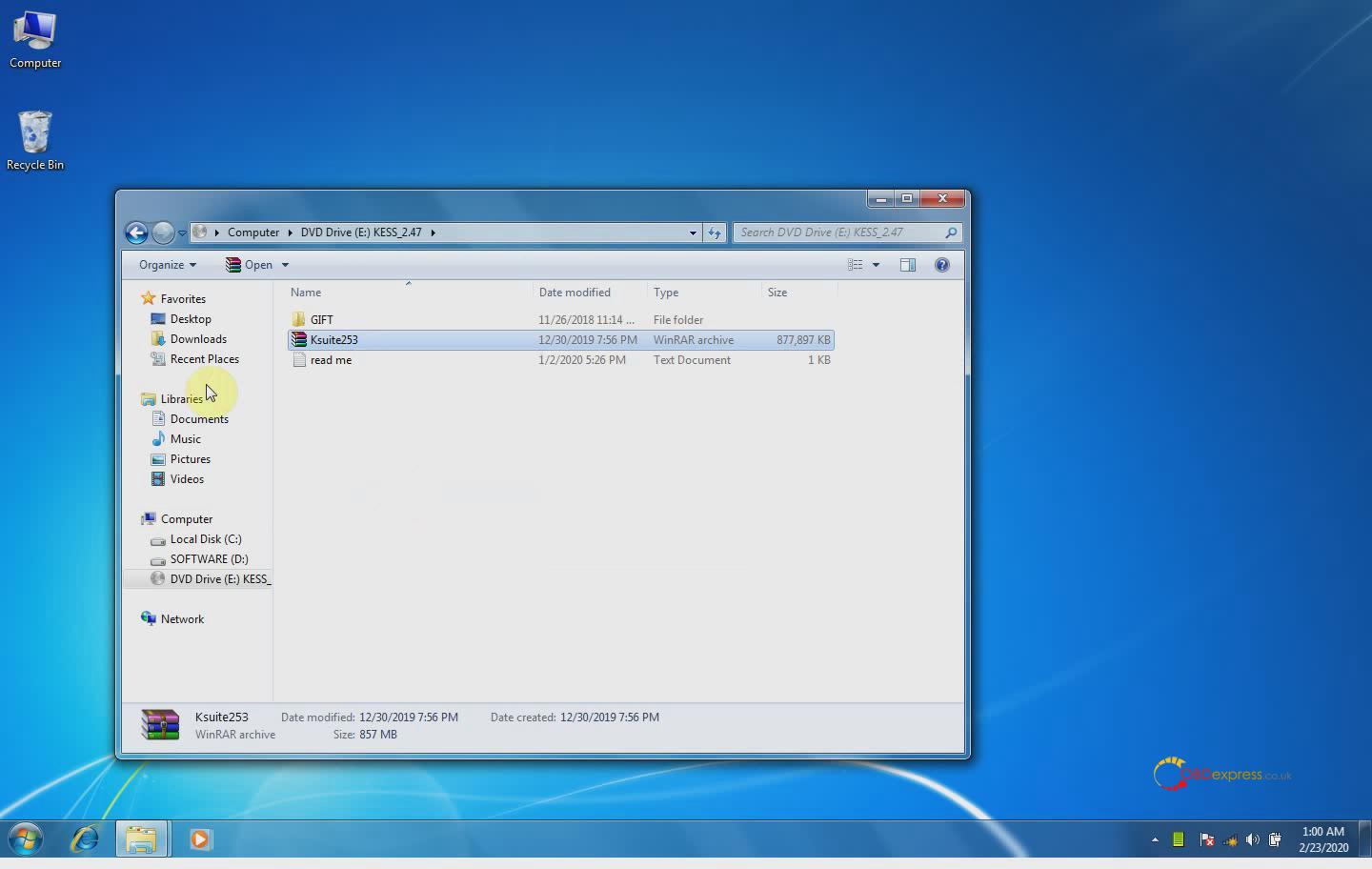This screenshot has height=869, width=1372.
Task: Select the Ksuite253 WinRAR archive file
Action: click(x=333, y=340)
